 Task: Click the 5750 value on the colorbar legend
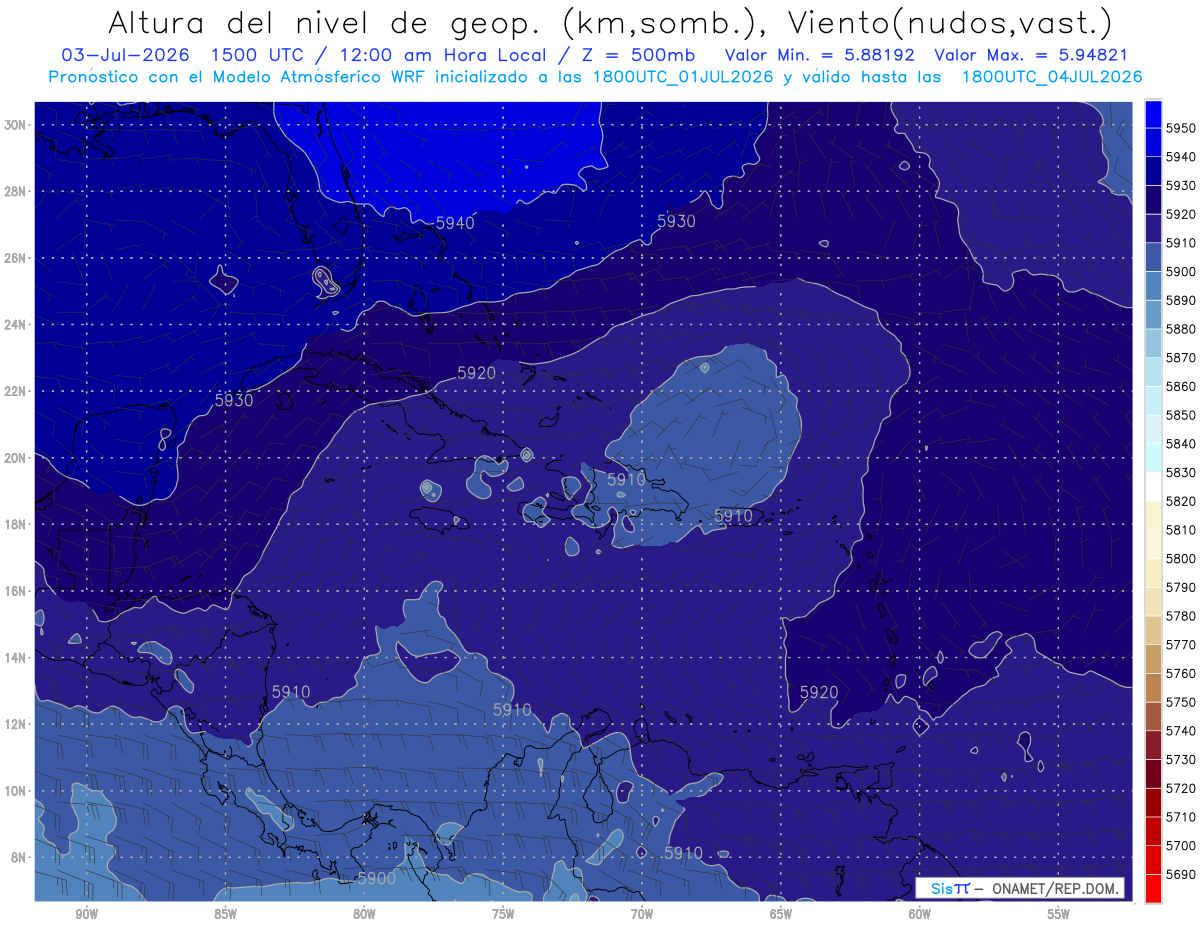click(x=1182, y=702)
